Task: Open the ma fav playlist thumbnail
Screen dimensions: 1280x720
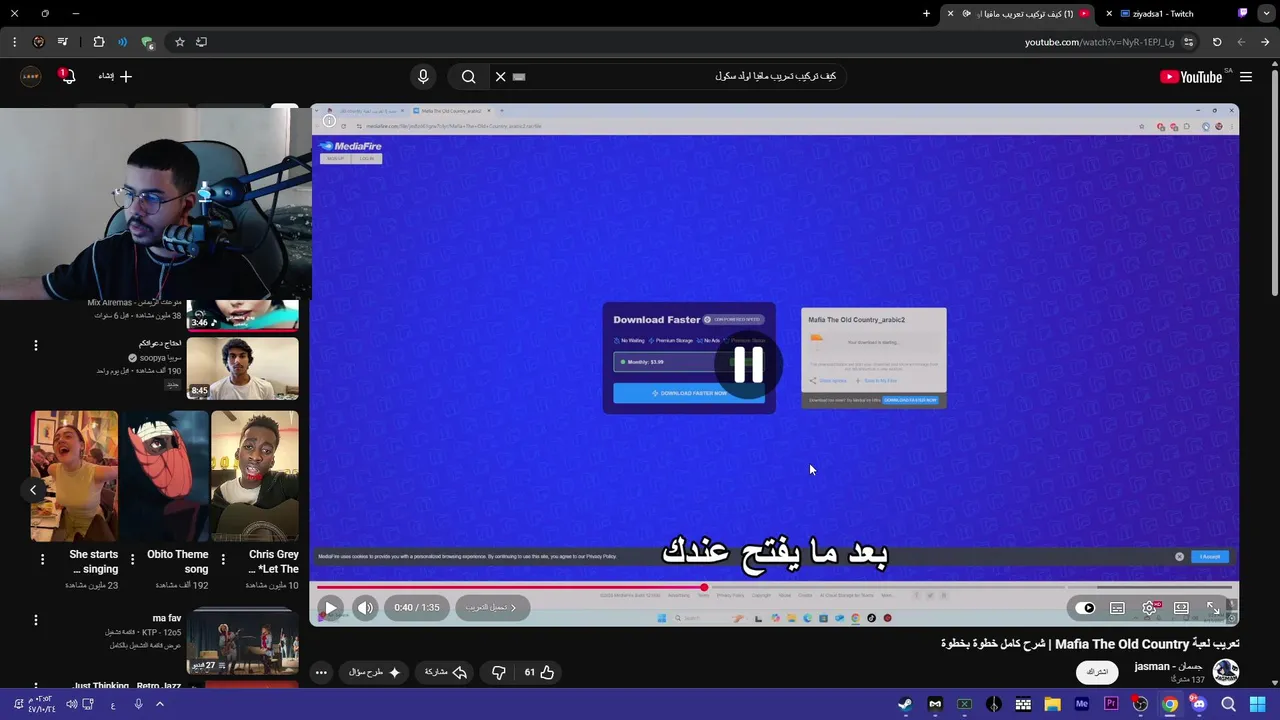Action: coord(242,641)
